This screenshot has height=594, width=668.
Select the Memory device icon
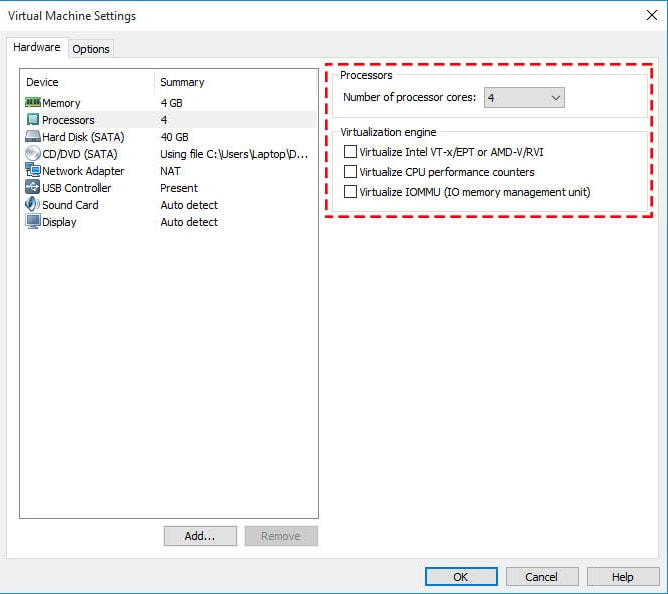[x=32, y=103]
